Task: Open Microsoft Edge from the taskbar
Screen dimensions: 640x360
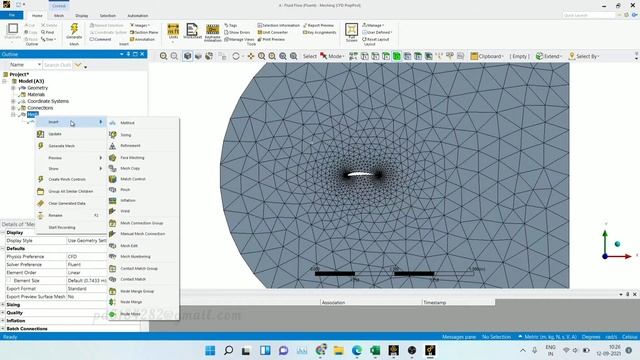Action: click(357, 350)
